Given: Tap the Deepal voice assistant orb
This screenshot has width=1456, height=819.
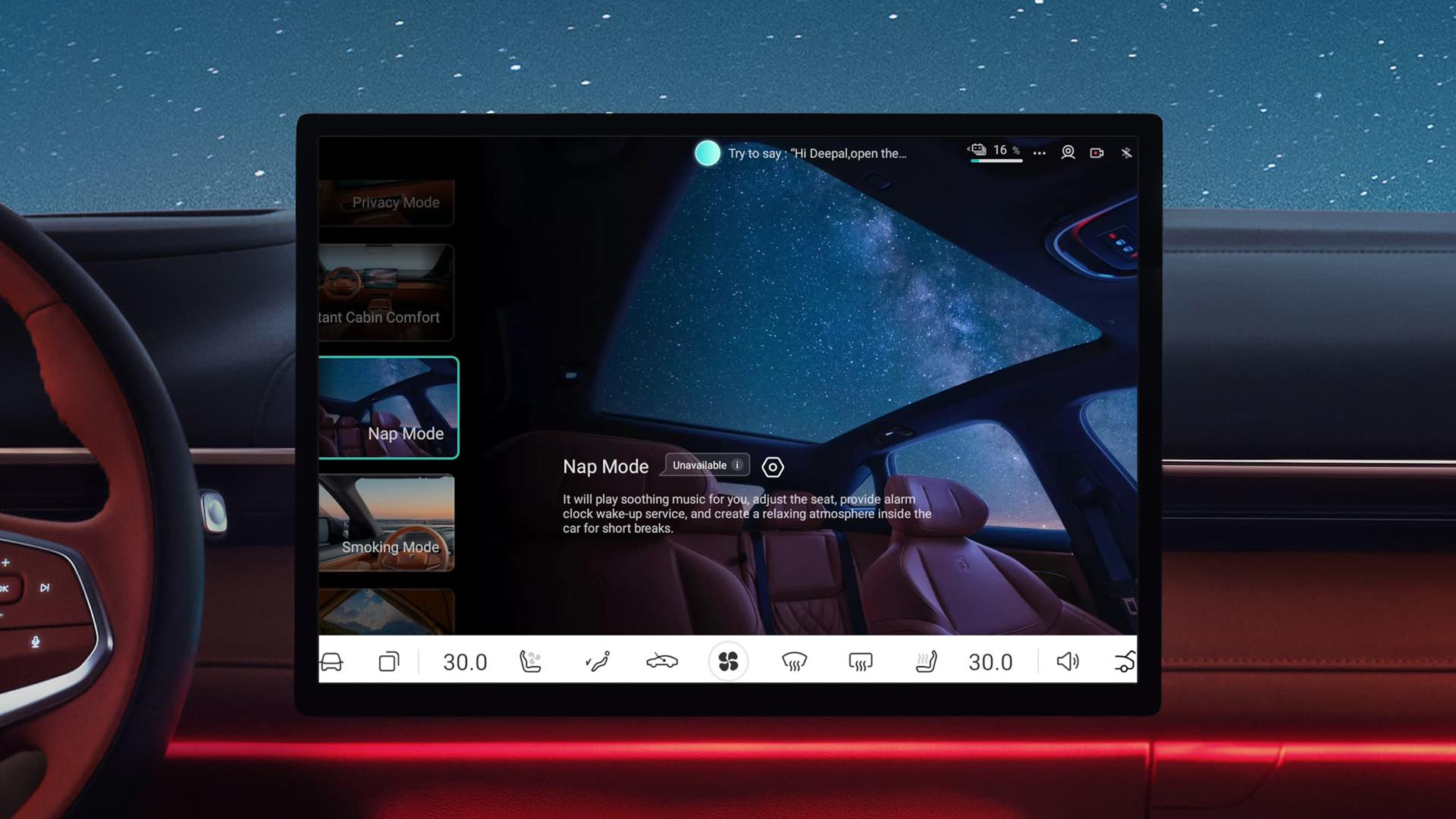Looking at the screenshot, I should 708,153.
